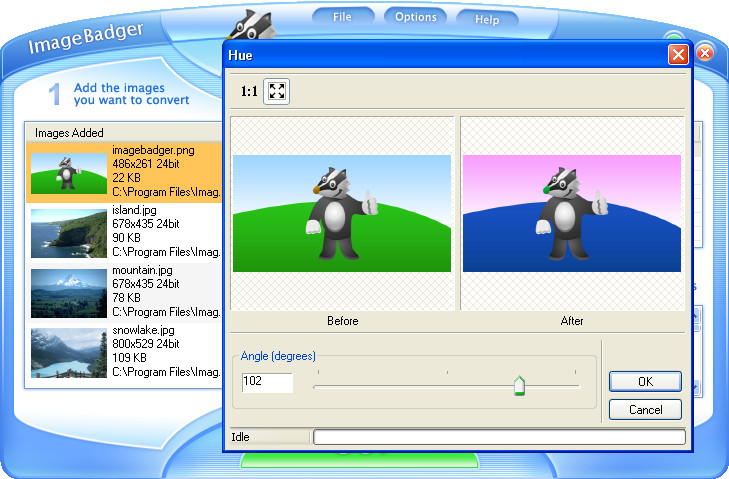
Task: Click the badger mascot logo icon
Action: pyautogui.click(x=251, y=26)
